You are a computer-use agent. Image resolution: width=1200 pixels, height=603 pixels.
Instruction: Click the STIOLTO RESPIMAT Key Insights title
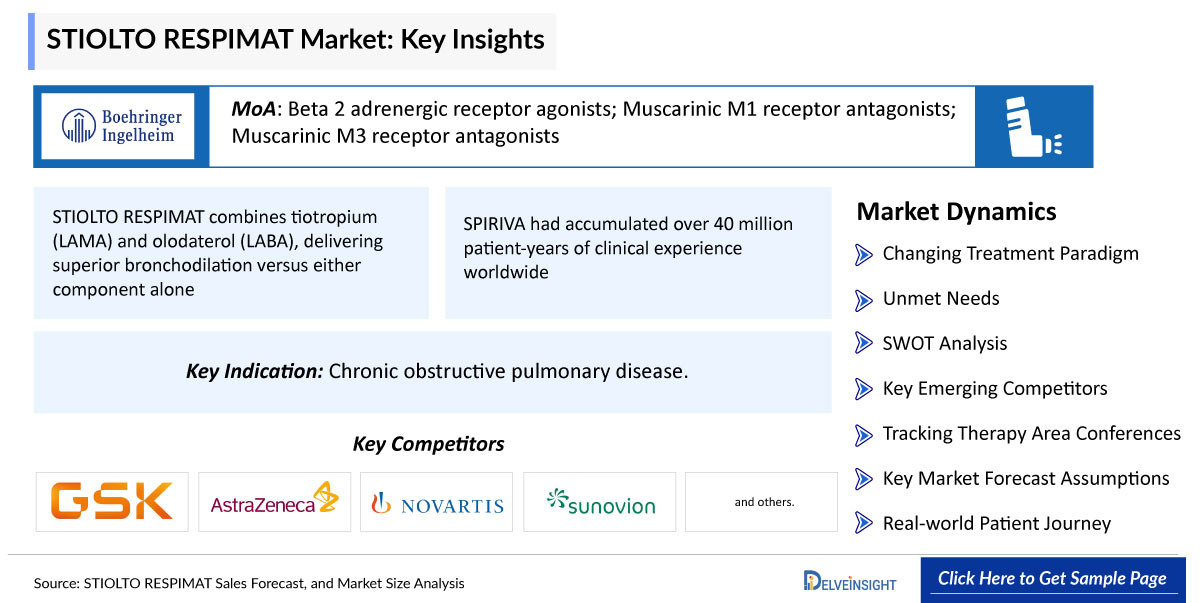[295, 40]
